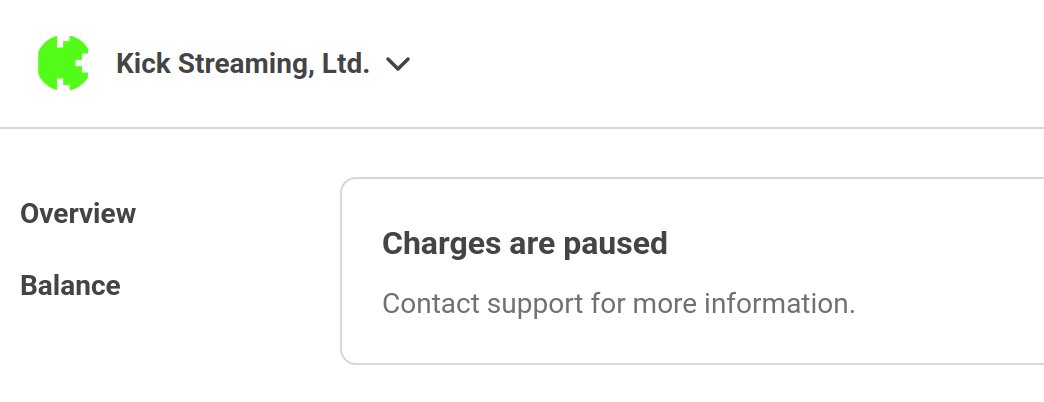1044x402 pixels.
Task: Switch to Overview in the left sidebar
Action: click(78, 213)
